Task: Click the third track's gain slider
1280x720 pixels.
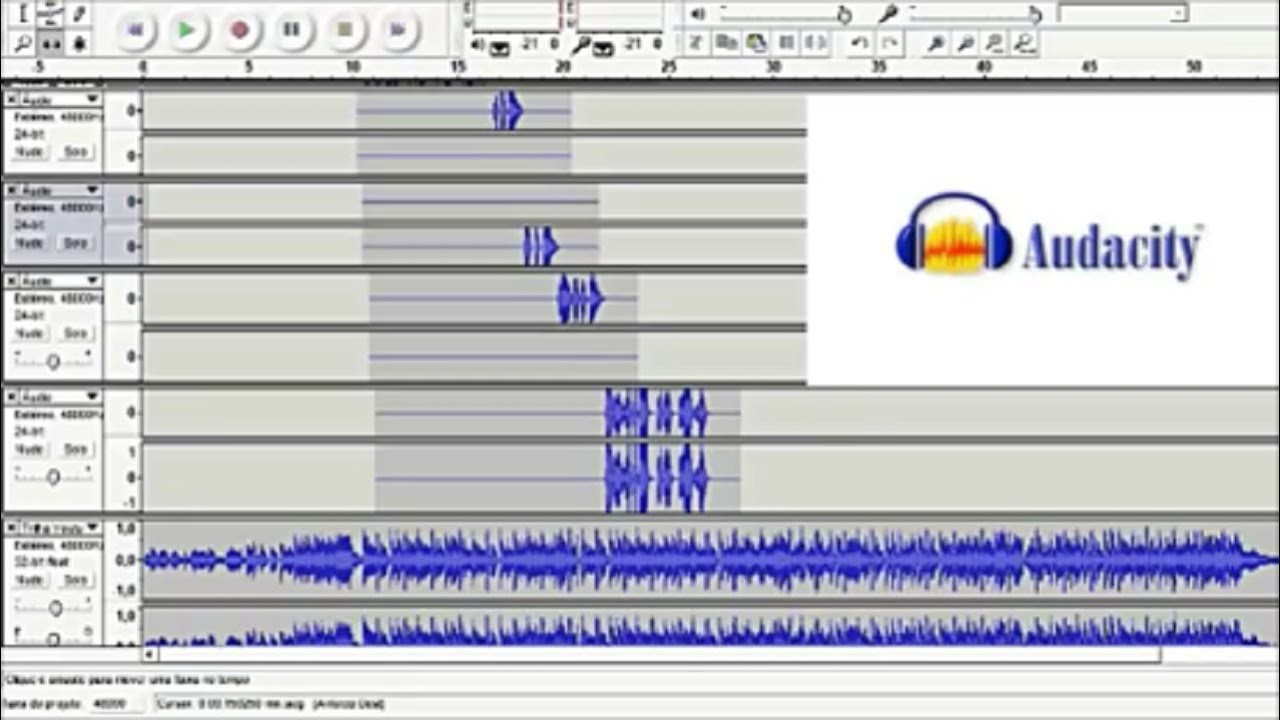Action: point(52,360)
